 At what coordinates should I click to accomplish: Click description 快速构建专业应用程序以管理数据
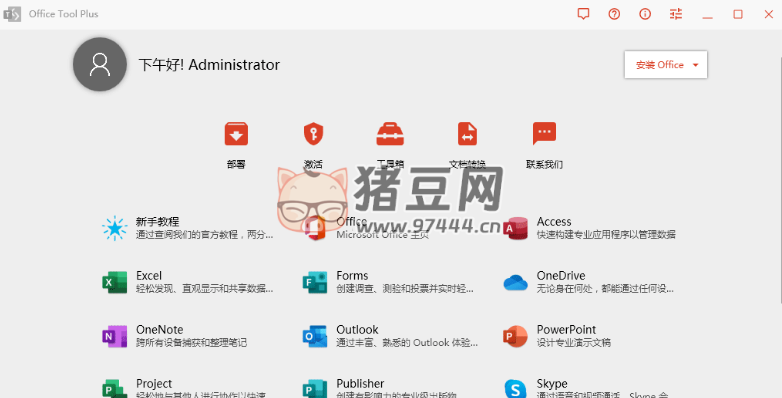pos(606,234)
